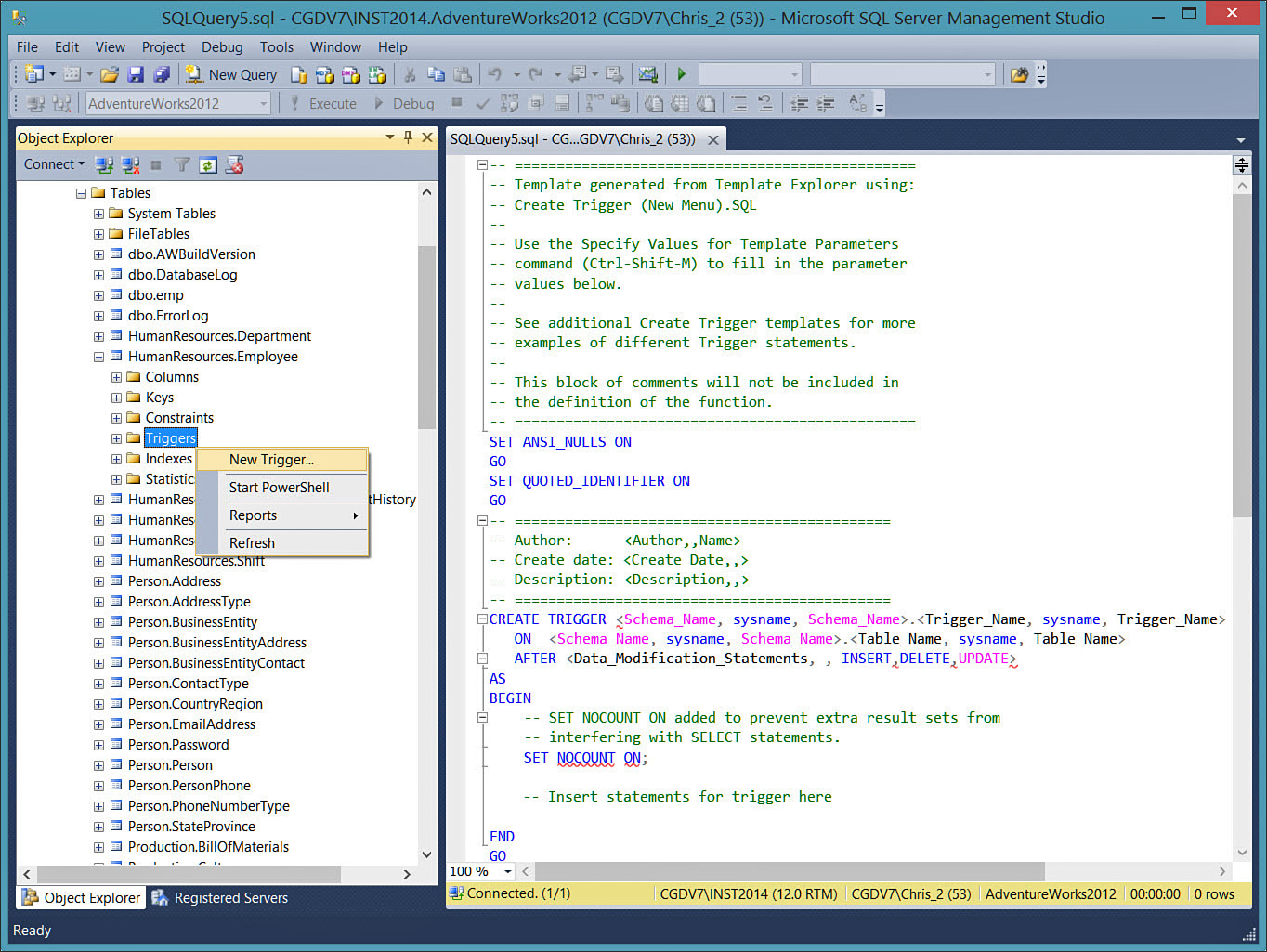This screenshot has height=952, width=1267.
Task: Expand the Columns folder
Action: pos(116,377)
